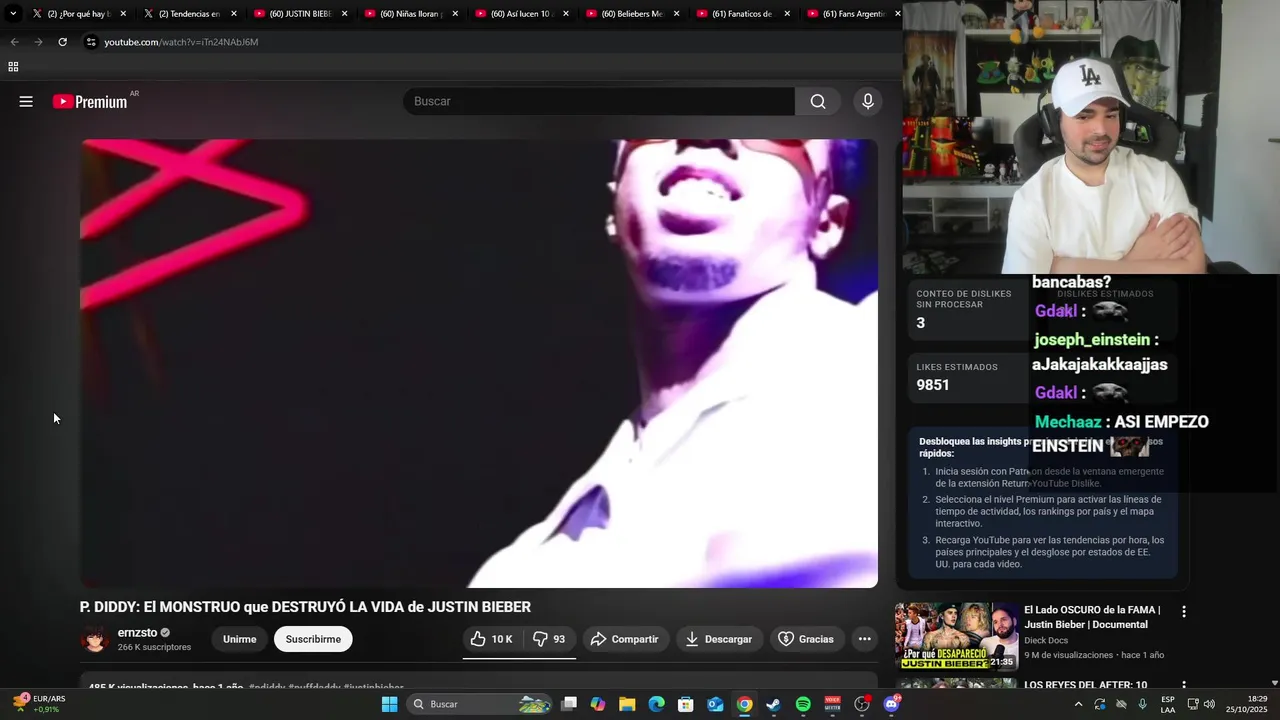The image size is (1280, 720).
Task: Switch to the ¿Por qué hay X tab
Action: click(x=77, y=14)
